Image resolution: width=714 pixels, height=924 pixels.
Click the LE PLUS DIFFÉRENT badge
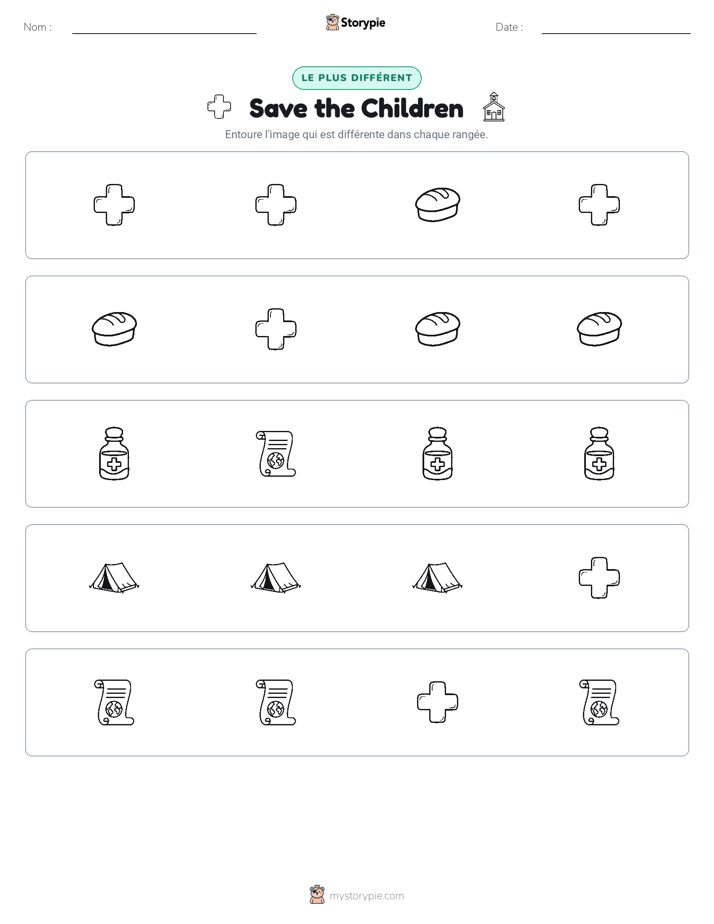(357, 78)
